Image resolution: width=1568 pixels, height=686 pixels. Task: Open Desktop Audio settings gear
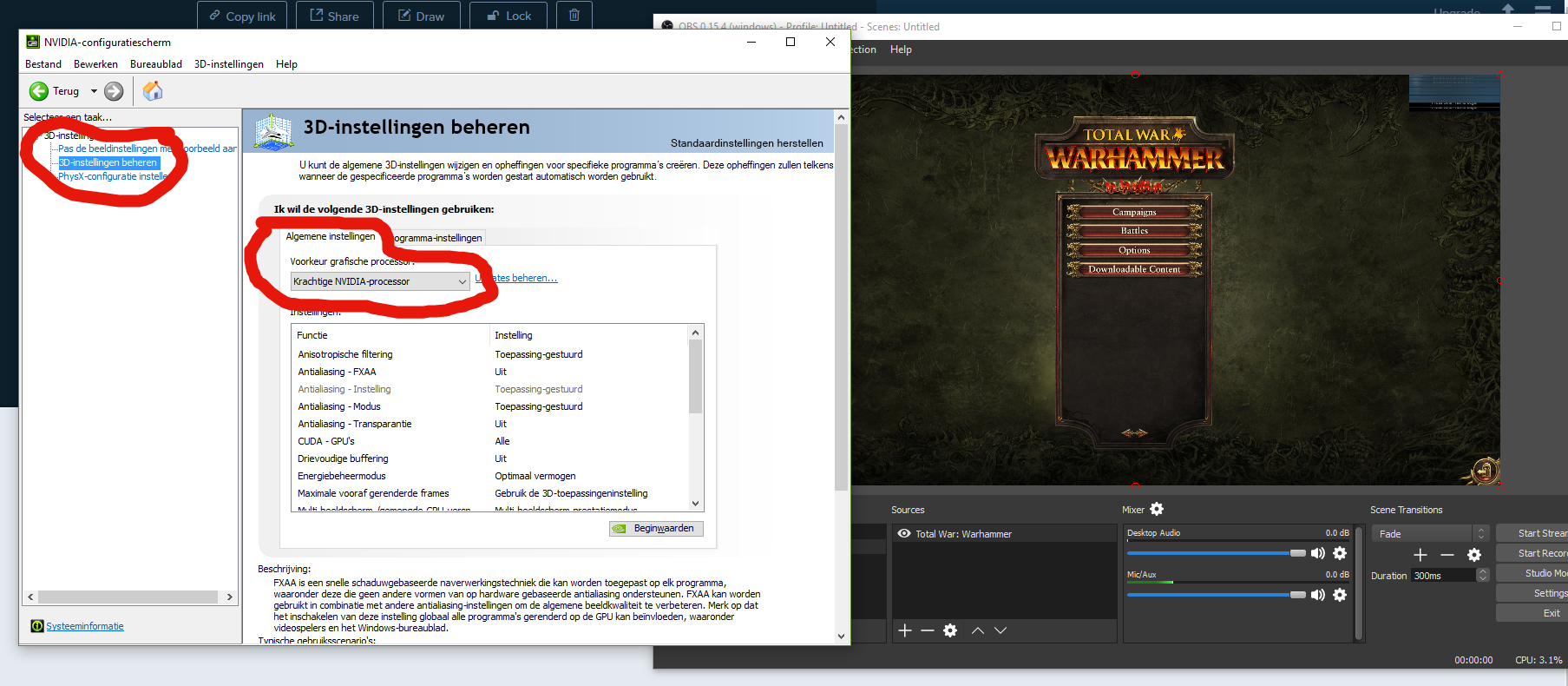click(1340, 553)
